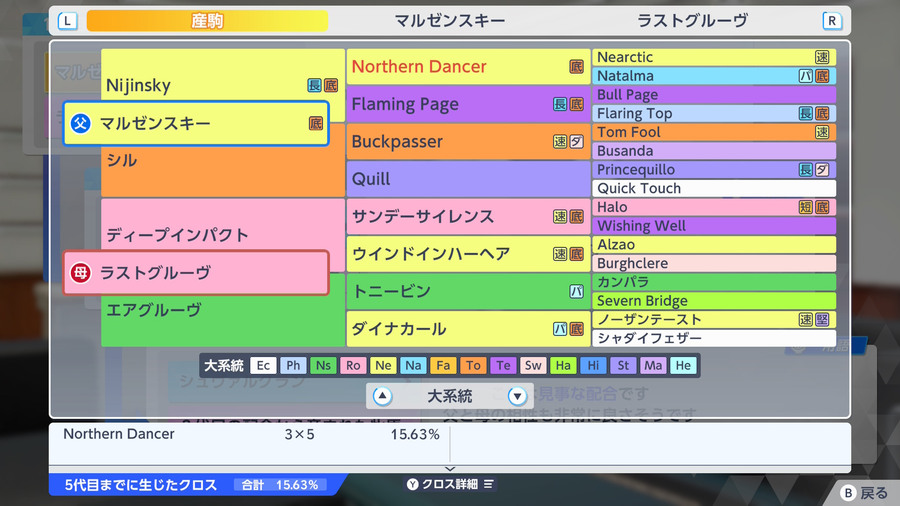Image resolution: width=900 pixels, height=506 pixels.
Task: Select Busanda ancestor row
Action: pyautogui.click(x=714, y=151)
